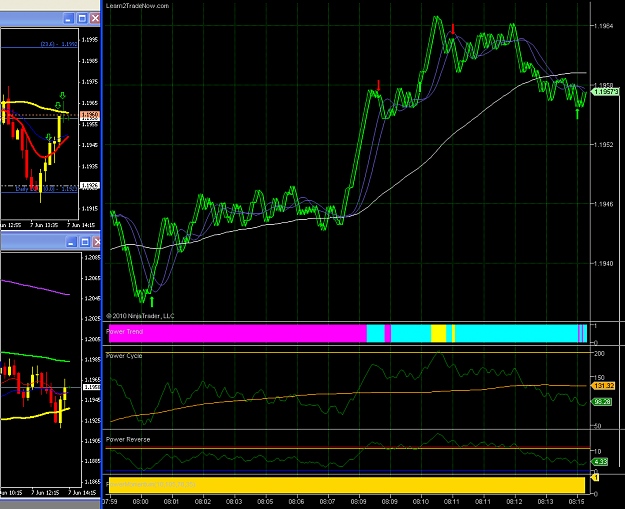Click the PowerMomentum(10,105,70,35) label
The height and width of the screenshot is (509, 625).
[151, 484]
